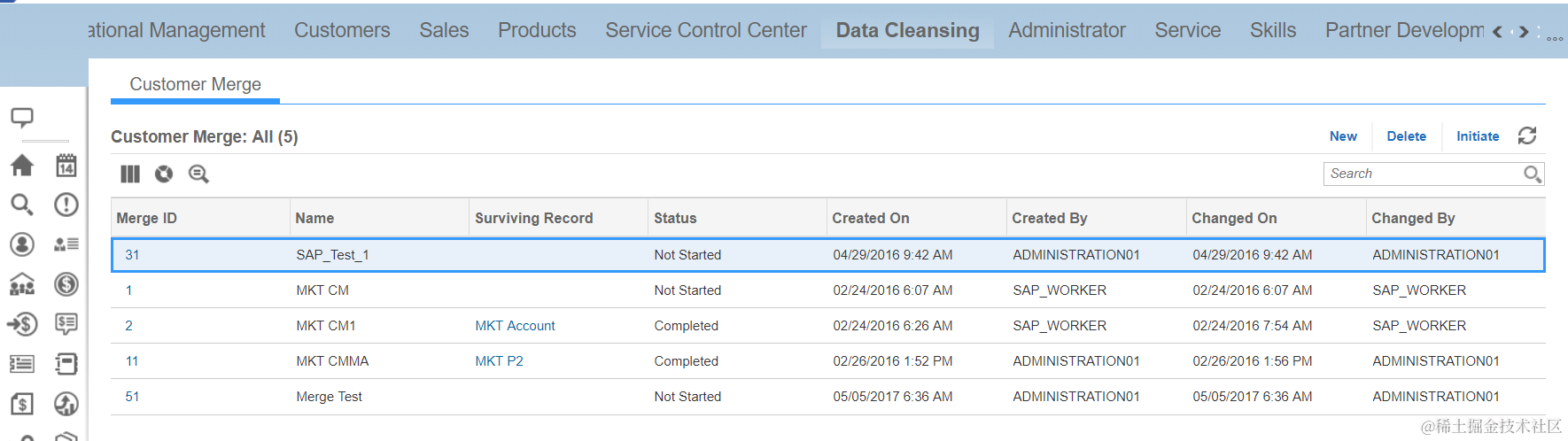Click the dollar coin icon in sidebar
1568x441 pixels.
click(x=66, y=284)
